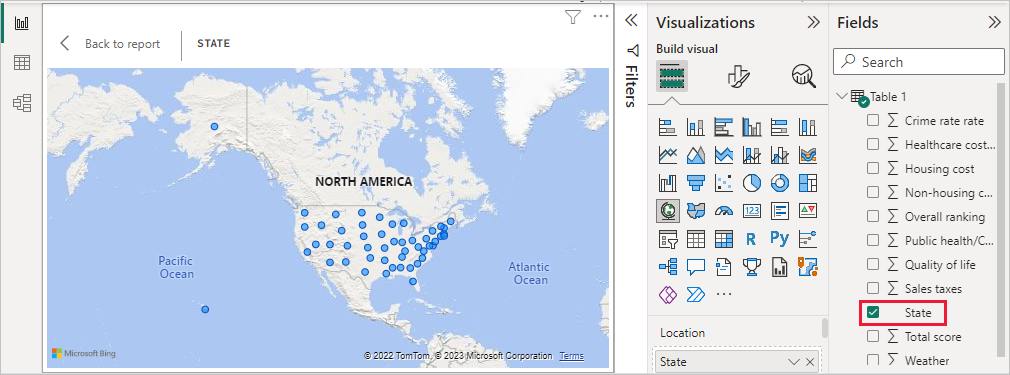Select the Pie chart visual
This screenshot has width=1010, height=375.
[752, 183]
